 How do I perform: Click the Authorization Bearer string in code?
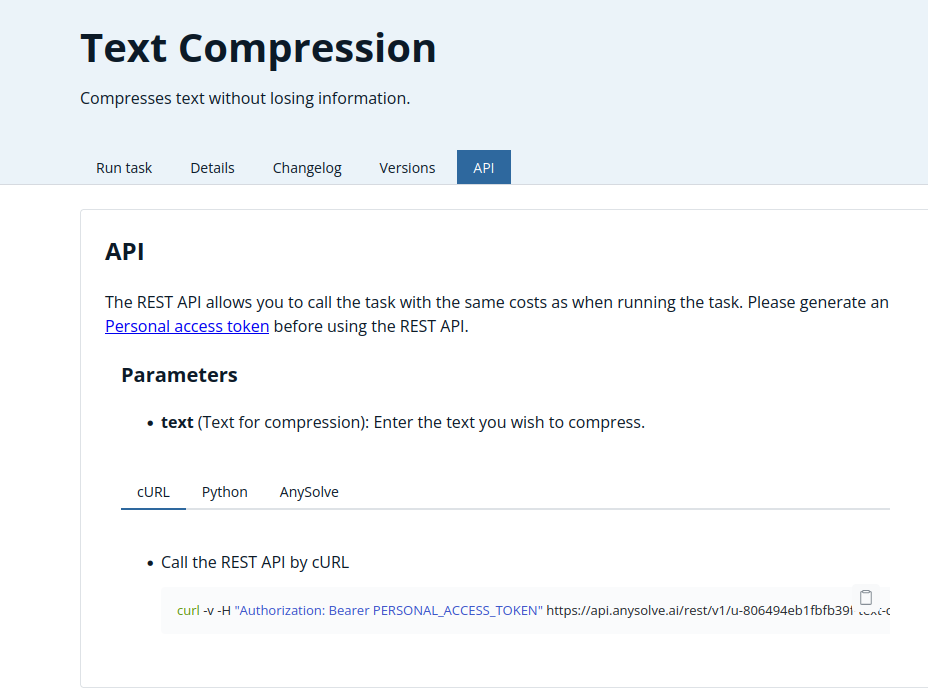(388, 610)
